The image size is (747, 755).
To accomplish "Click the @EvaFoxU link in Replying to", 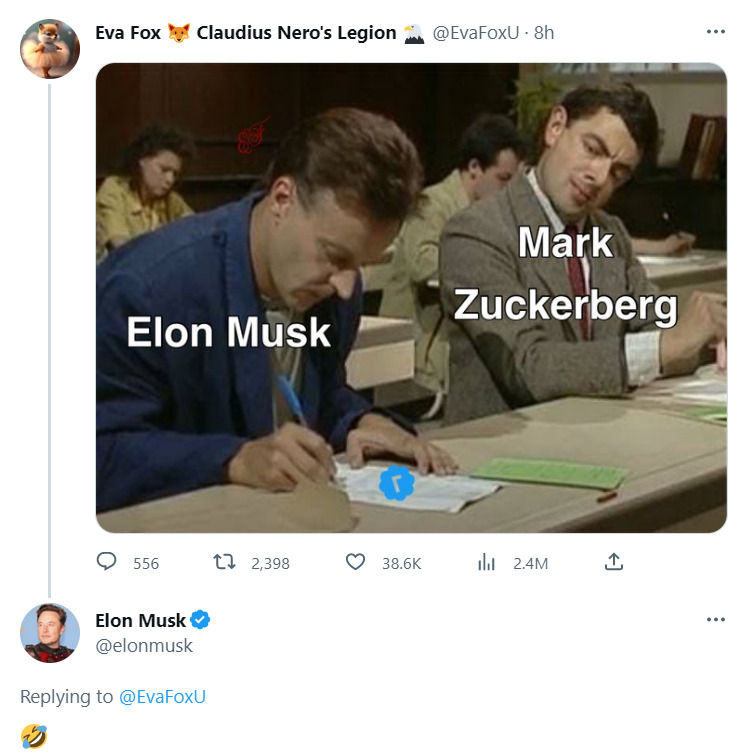I will pos(162,697).
